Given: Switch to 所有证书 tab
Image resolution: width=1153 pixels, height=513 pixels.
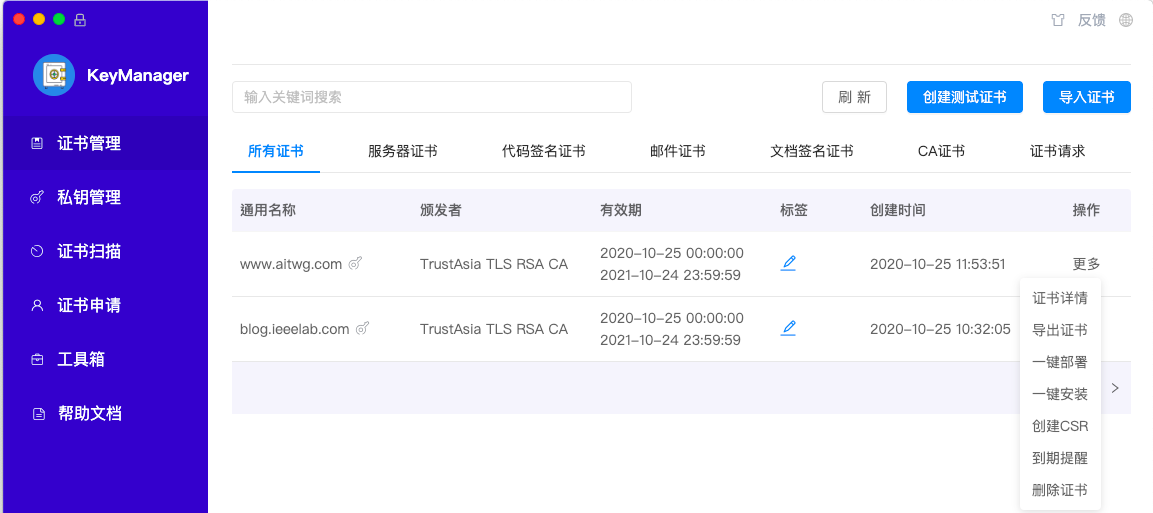Looking at the screenshot, I should [x=276, y=151].
